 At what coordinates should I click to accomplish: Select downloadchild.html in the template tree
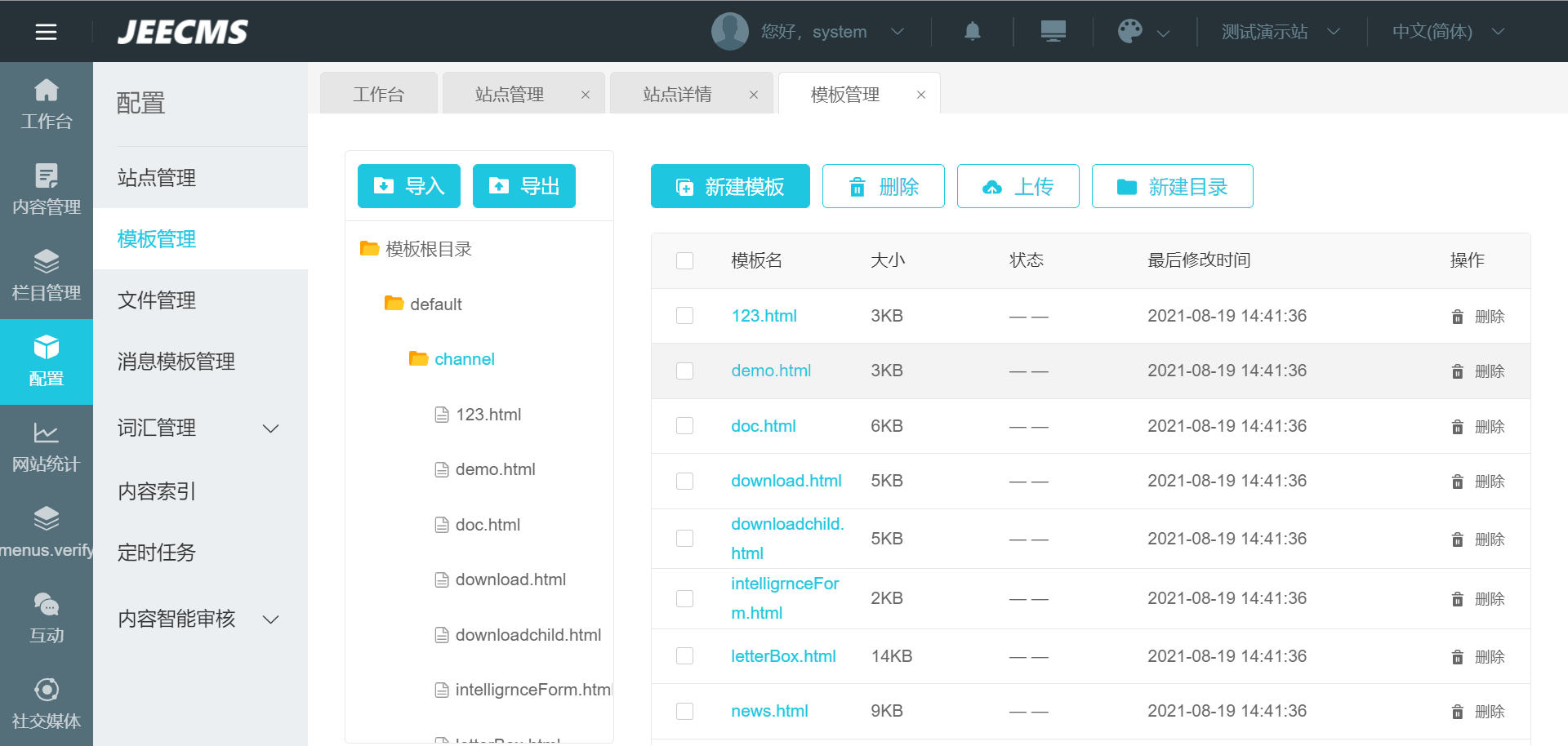pos(528,635)
